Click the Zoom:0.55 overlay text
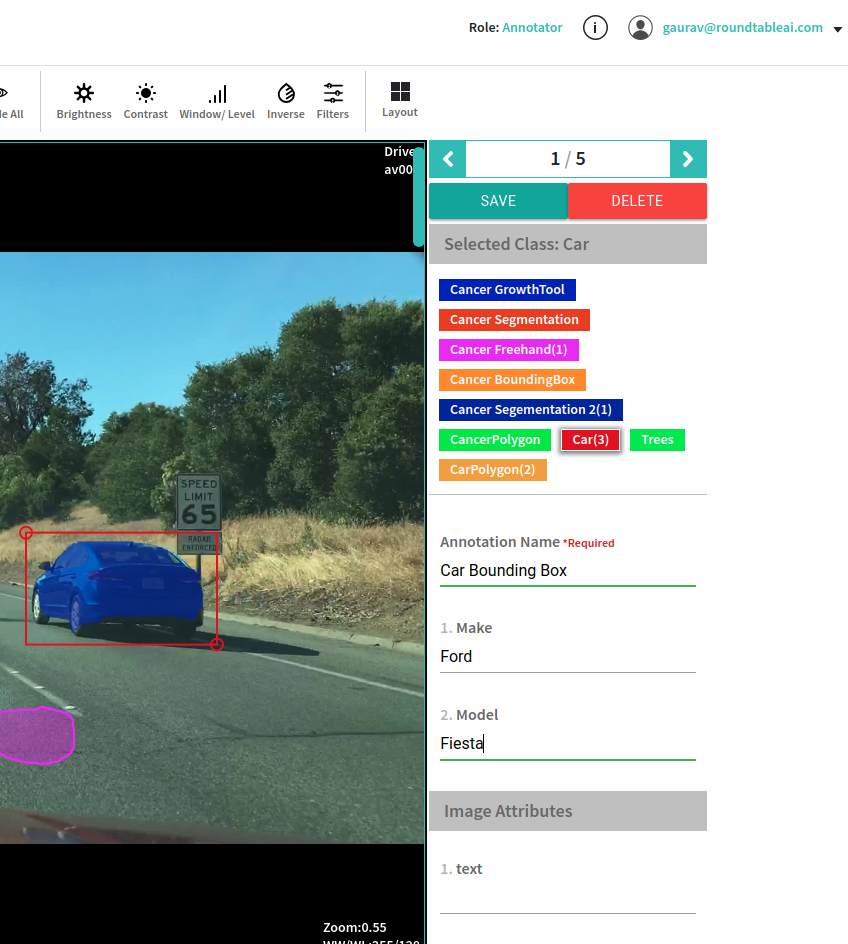Screen dimensions: 848x944 click(x=354, y=928)
